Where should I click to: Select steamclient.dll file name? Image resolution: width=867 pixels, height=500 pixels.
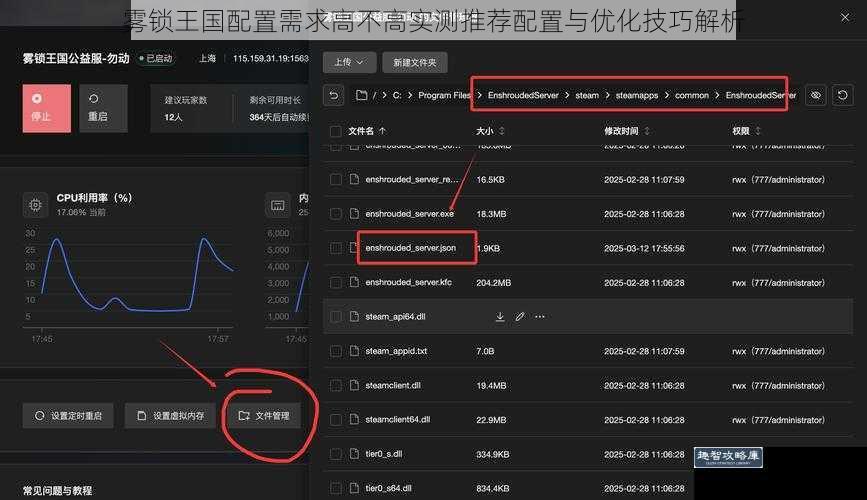[x=393, y=385]
